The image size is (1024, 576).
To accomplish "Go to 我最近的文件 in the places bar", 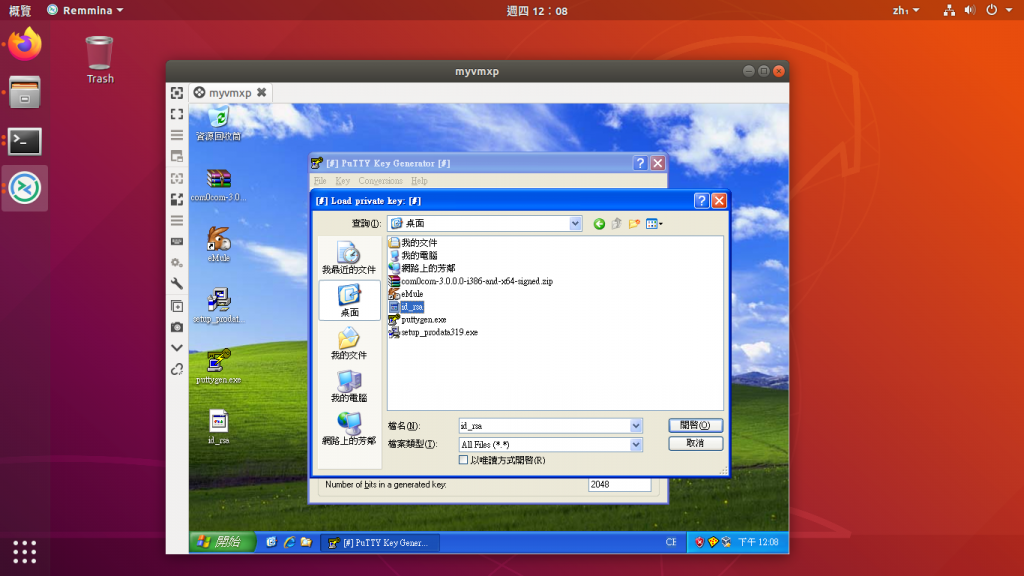I will point(349,258).
